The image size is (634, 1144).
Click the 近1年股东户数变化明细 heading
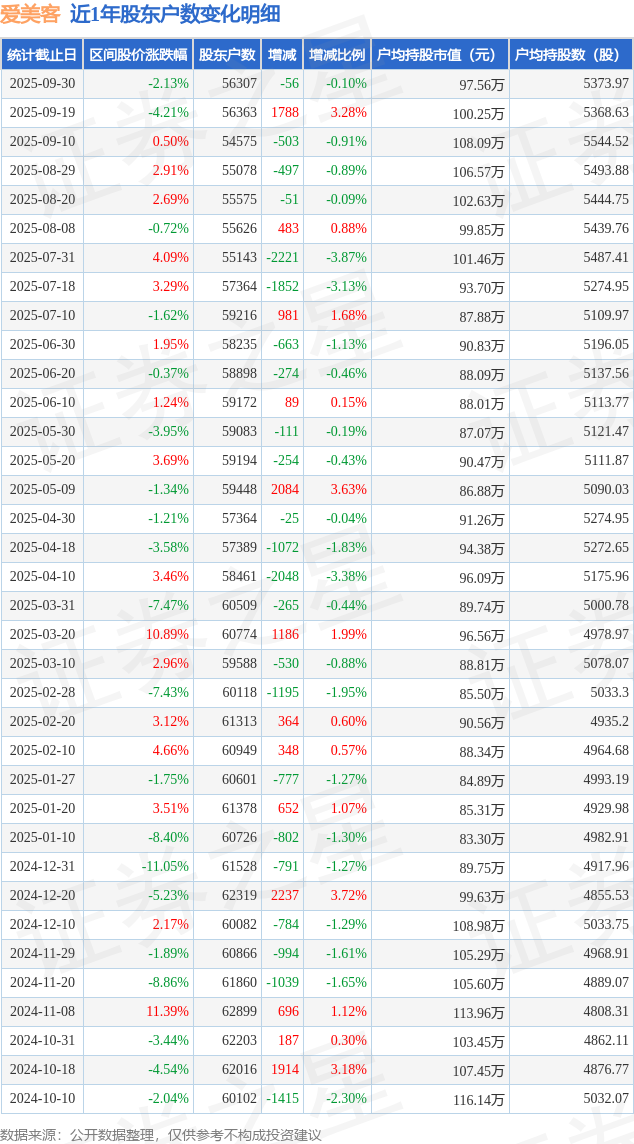coord(175,14)
